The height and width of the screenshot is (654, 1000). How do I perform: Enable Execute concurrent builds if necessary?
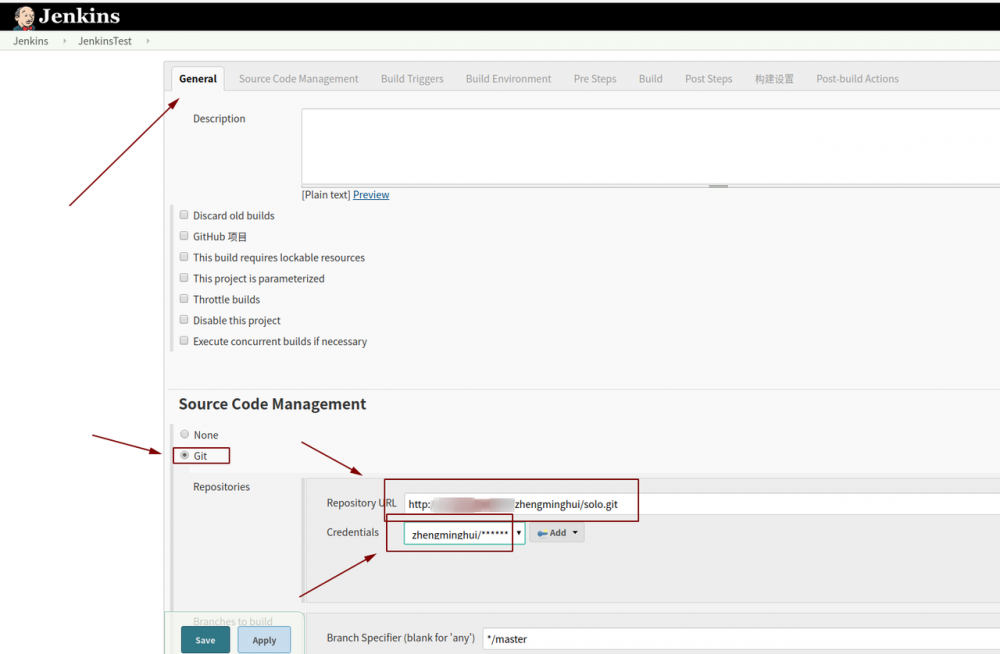click(x=184, y=341)
